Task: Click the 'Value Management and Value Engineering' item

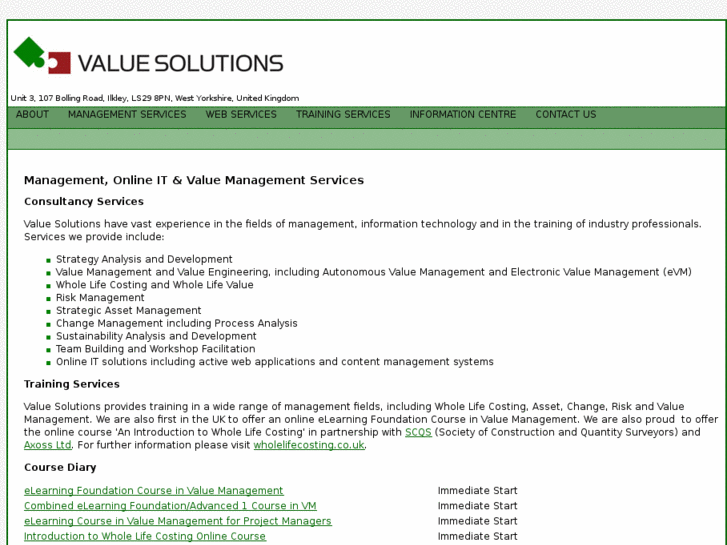Action: [x=374, y=272]
